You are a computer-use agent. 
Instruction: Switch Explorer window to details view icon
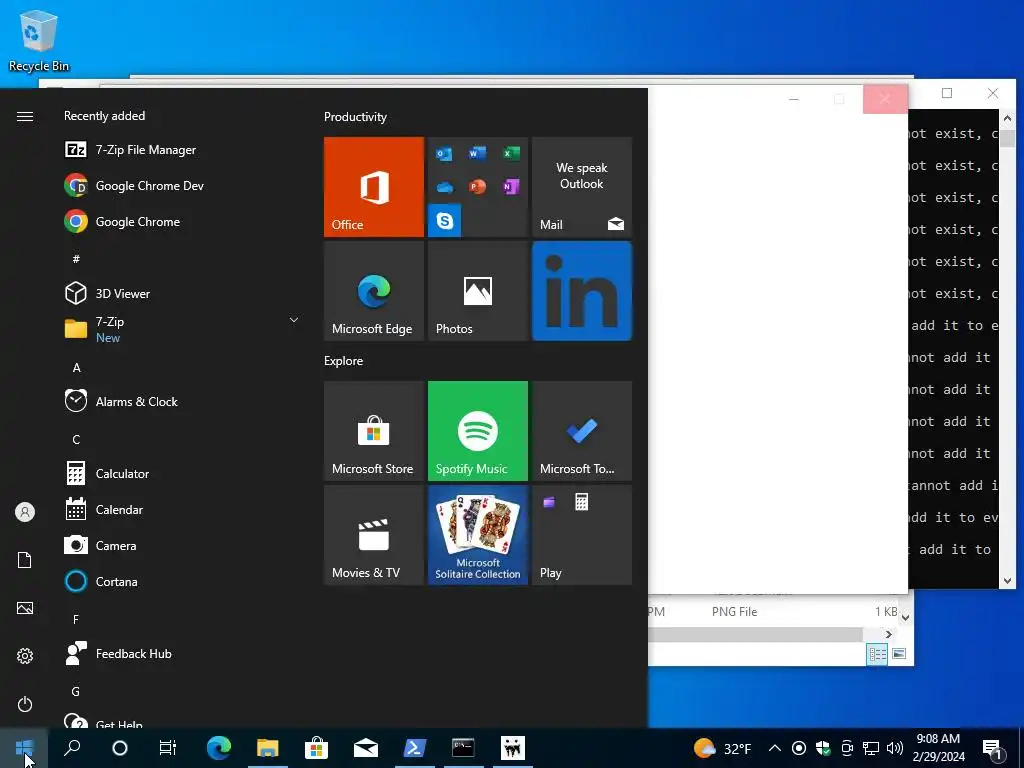pos(877,654)
